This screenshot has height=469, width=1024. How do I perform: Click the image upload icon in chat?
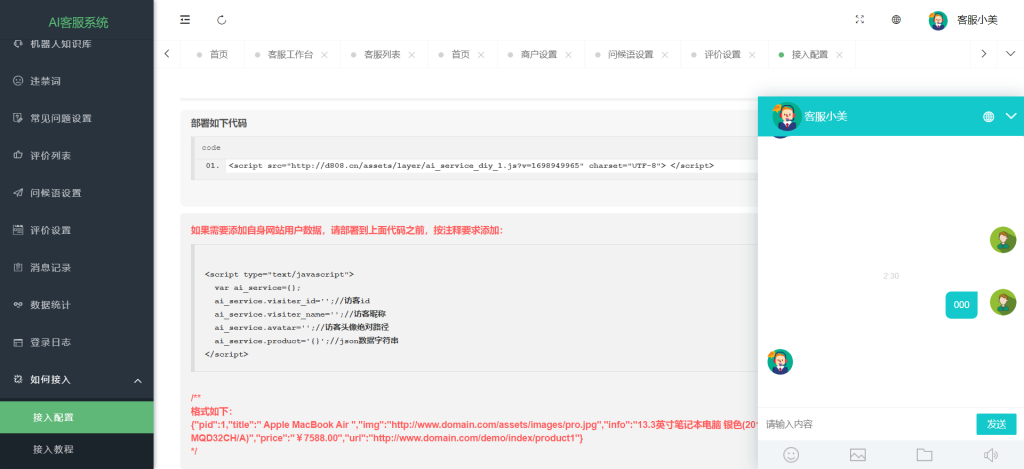pyautogui.click(x=857, y=455)
